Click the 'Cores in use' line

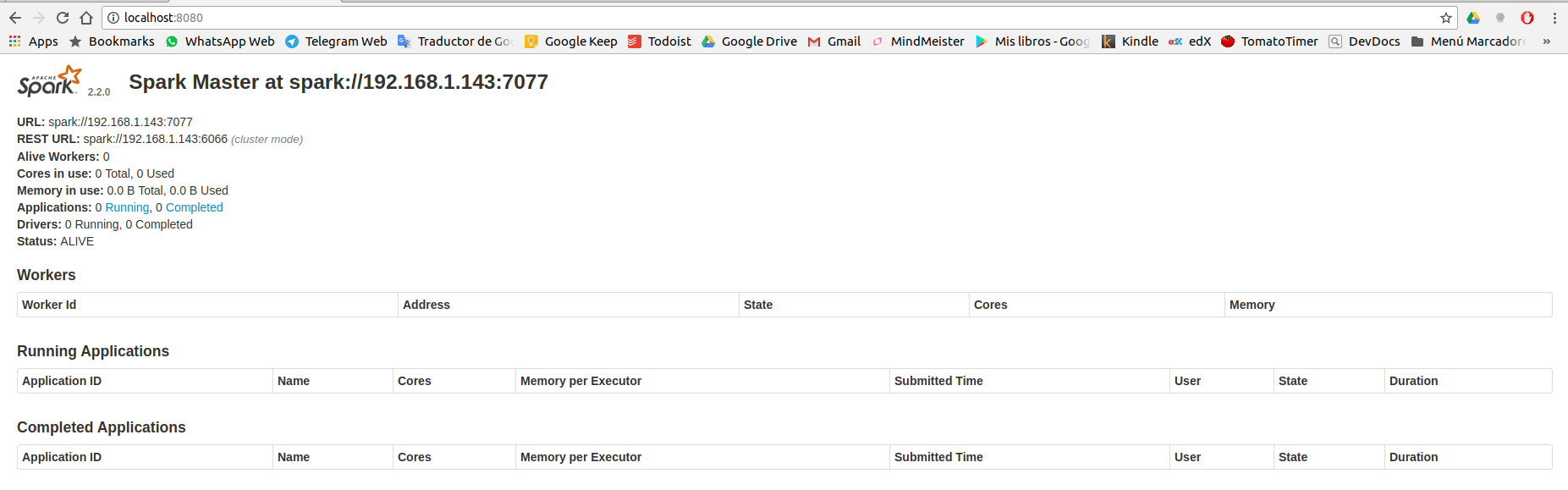[x=96, y=173]
